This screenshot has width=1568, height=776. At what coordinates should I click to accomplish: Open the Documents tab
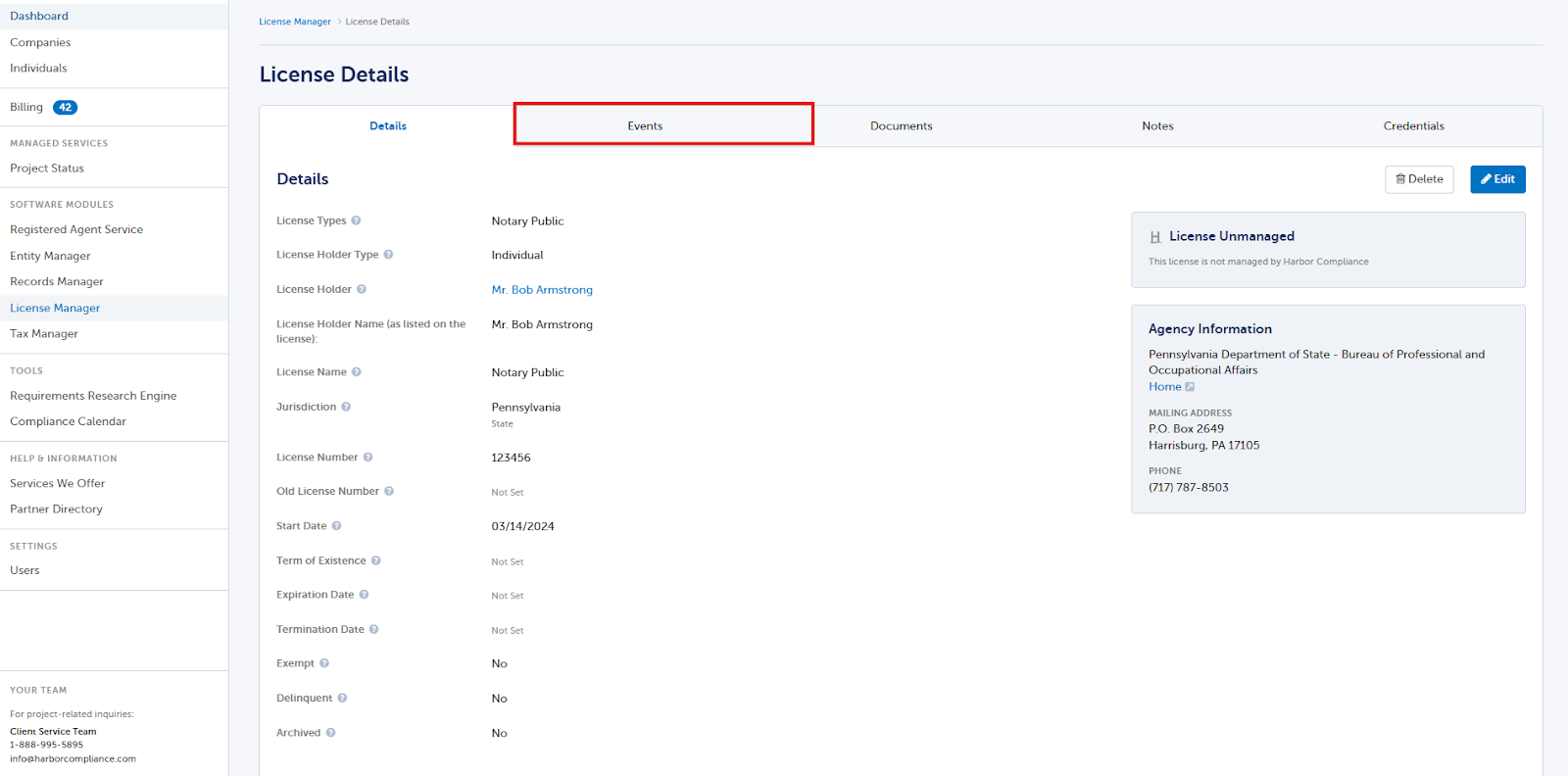(x=902, y=126)
